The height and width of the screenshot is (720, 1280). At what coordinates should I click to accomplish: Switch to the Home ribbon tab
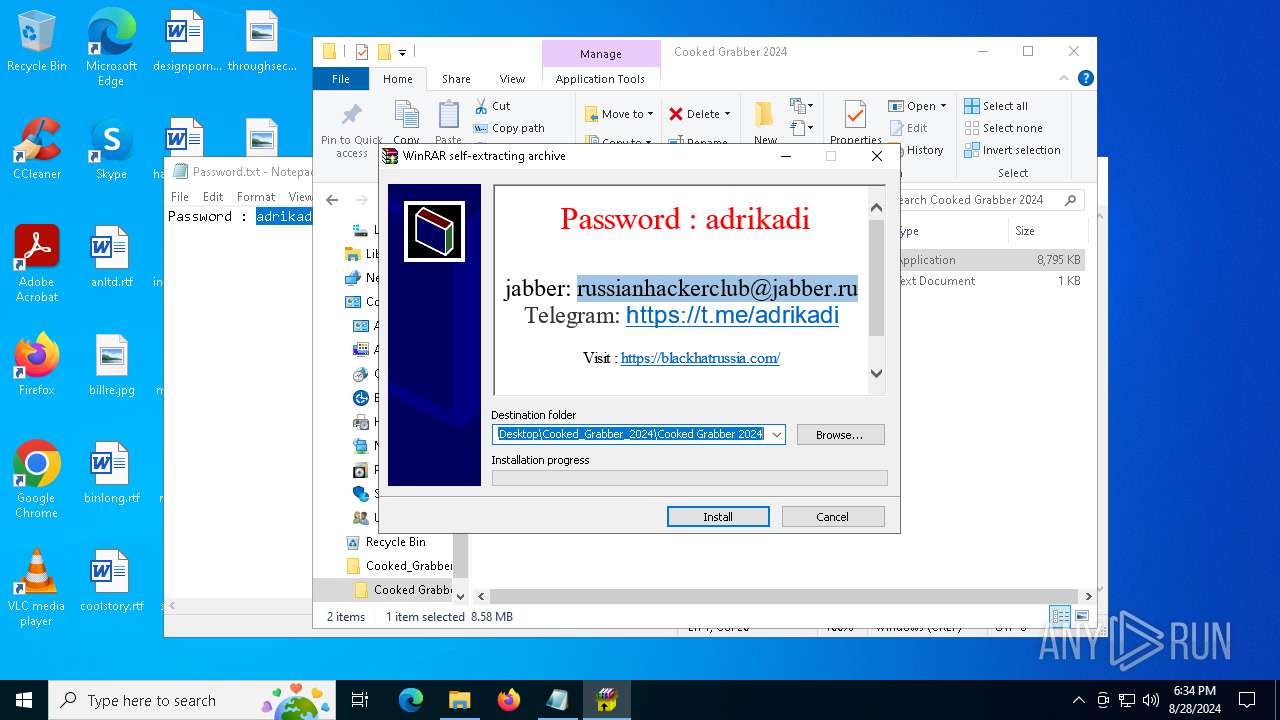tap(397, 79)
